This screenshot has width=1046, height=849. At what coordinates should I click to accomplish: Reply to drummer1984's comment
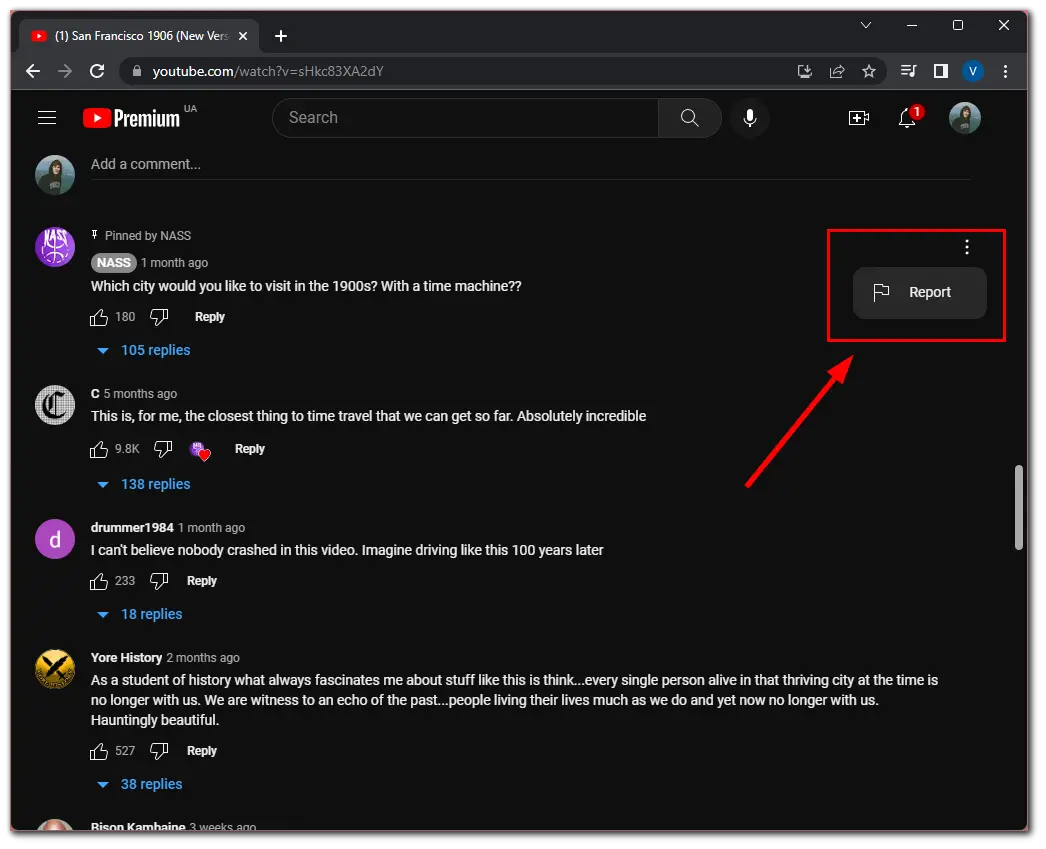coord(201,581)
